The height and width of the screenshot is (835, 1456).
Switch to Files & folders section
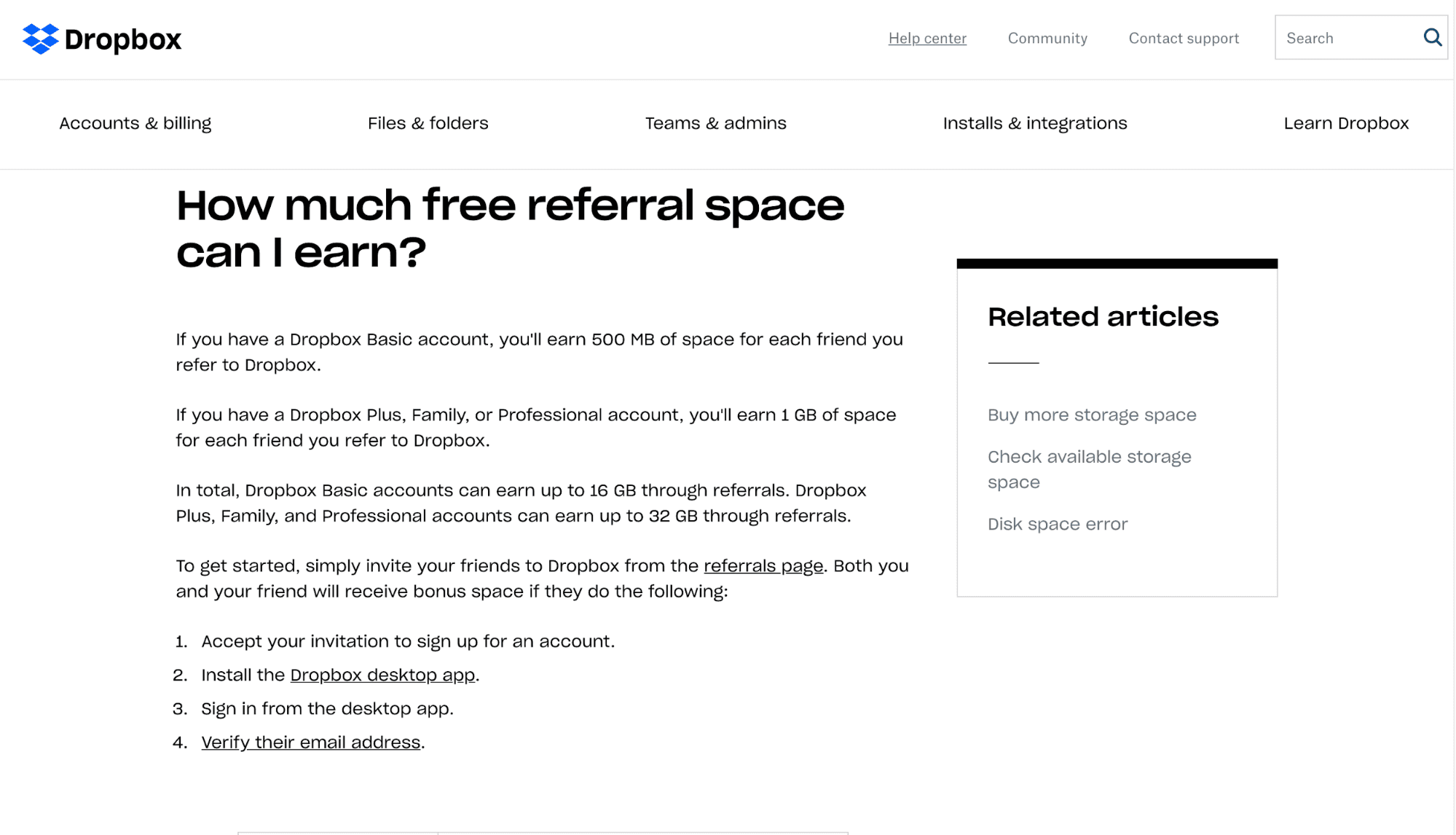(x=428, y=123)
